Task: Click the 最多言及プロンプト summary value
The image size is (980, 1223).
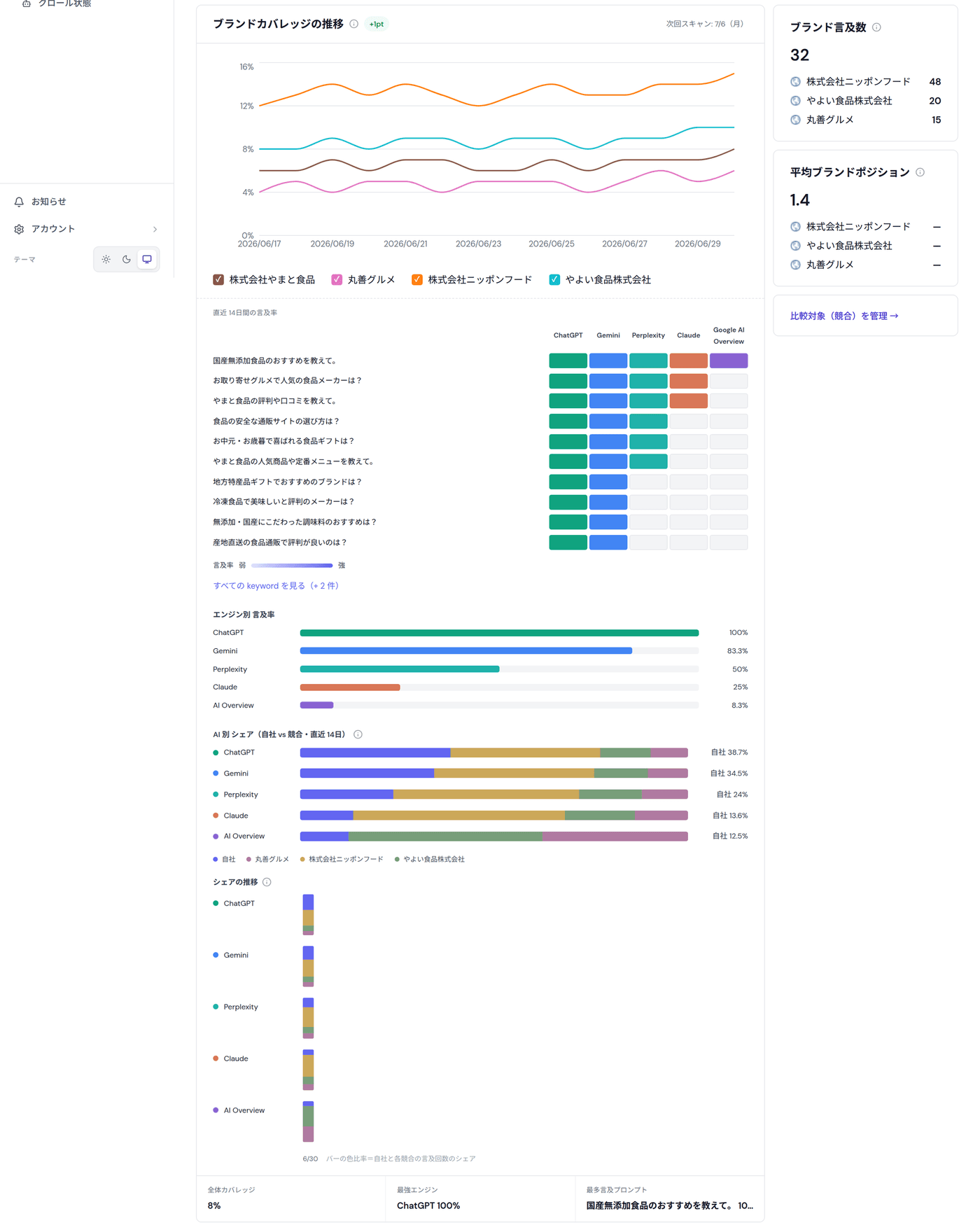Action: pos(670,1206)
